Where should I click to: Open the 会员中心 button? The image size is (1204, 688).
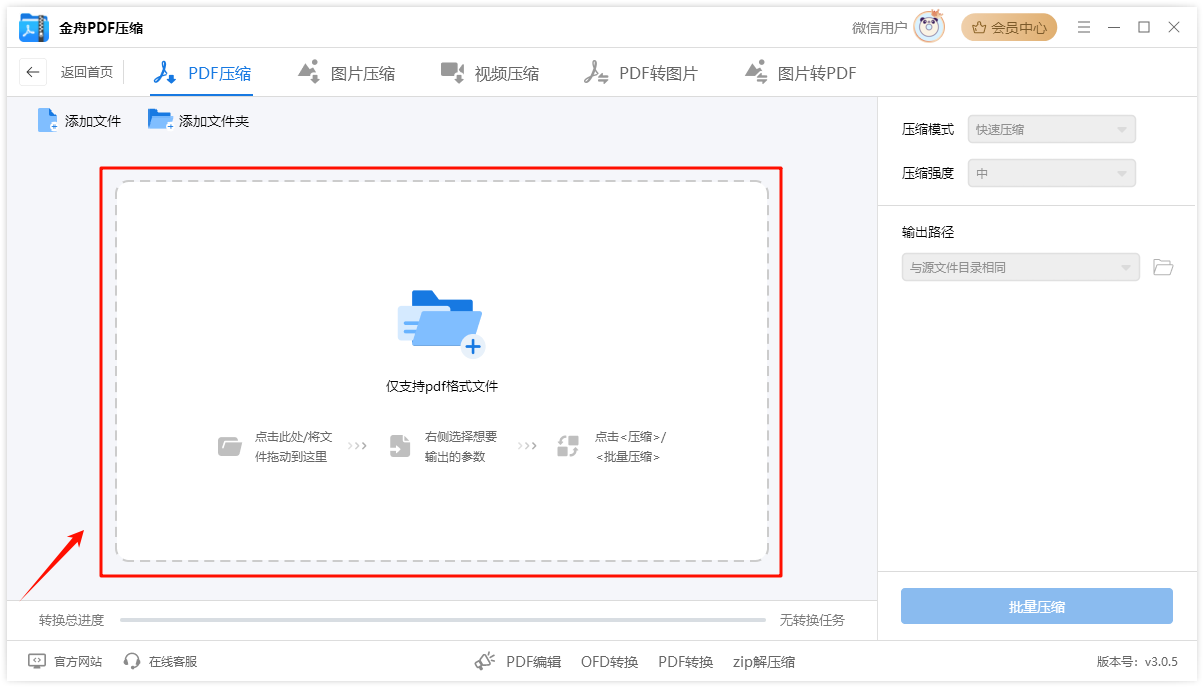1009,28
